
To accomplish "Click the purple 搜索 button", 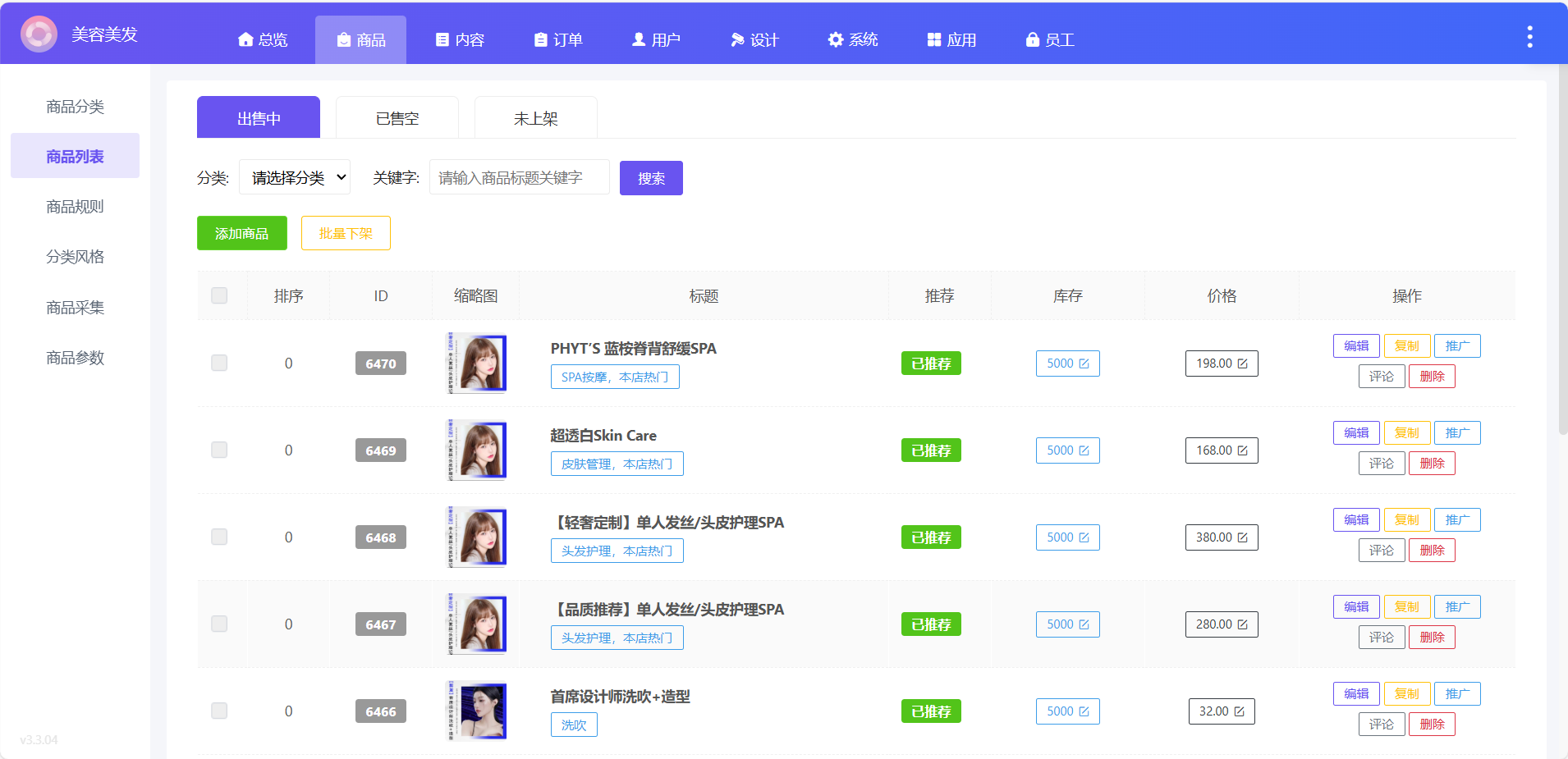I will pyautogui.click(x=651, y=178).
